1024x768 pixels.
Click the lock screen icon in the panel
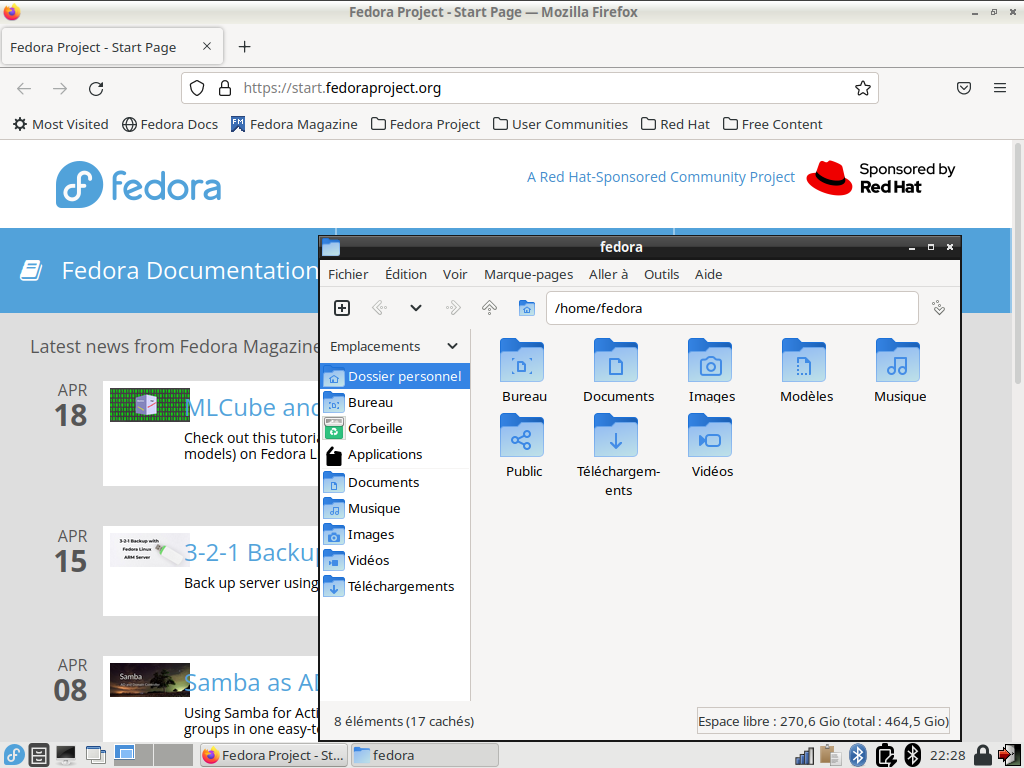click(x=983, y=756)
